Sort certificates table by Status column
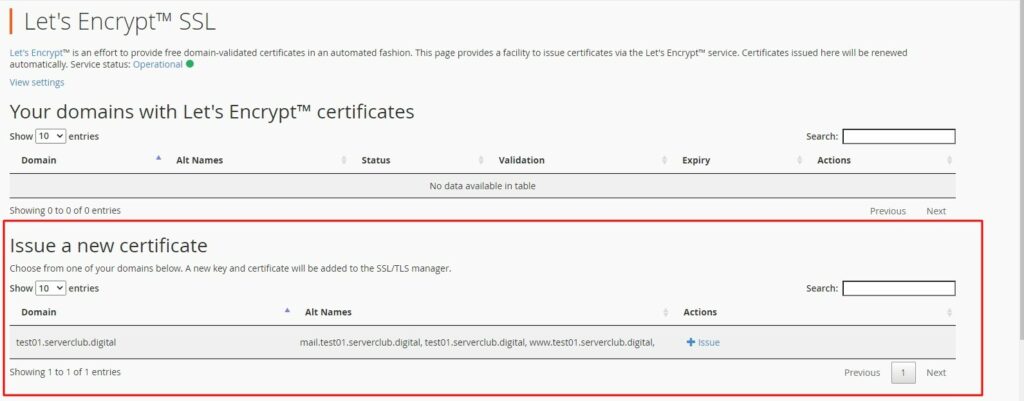1024x401 pixels. coord(418,160)
